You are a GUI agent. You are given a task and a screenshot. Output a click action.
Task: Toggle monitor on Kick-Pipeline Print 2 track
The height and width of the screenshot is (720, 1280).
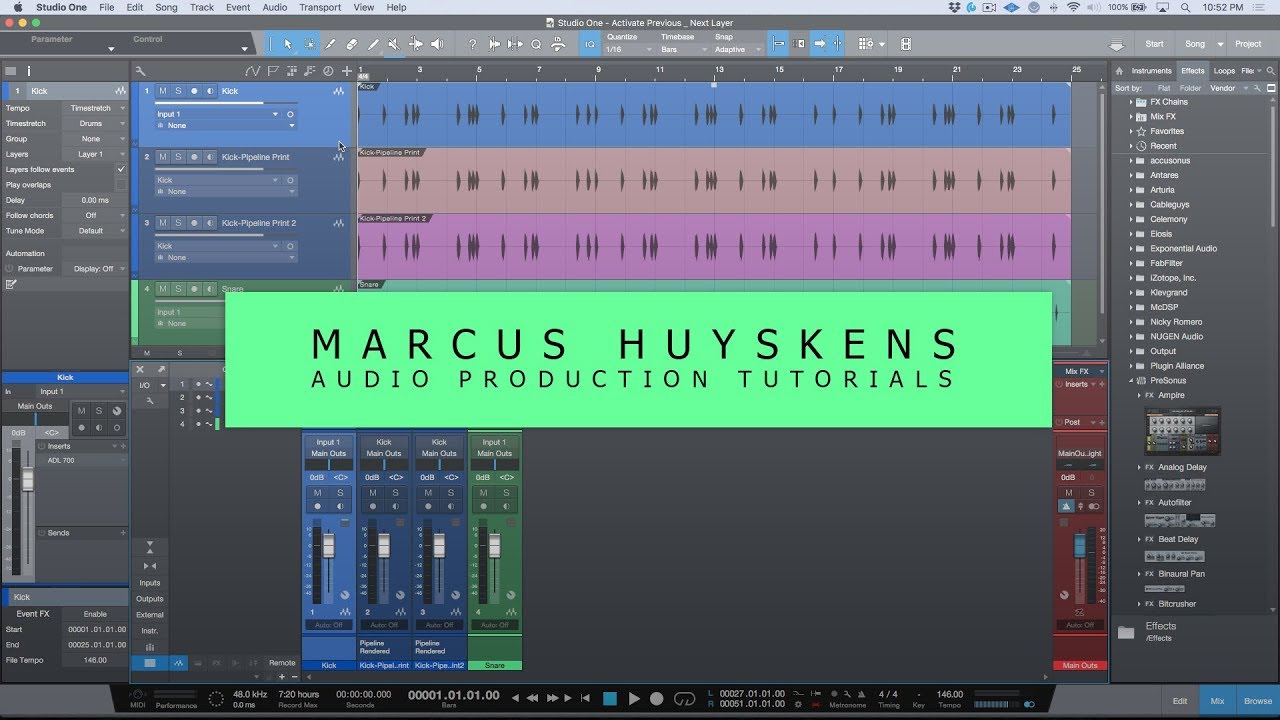210,223
